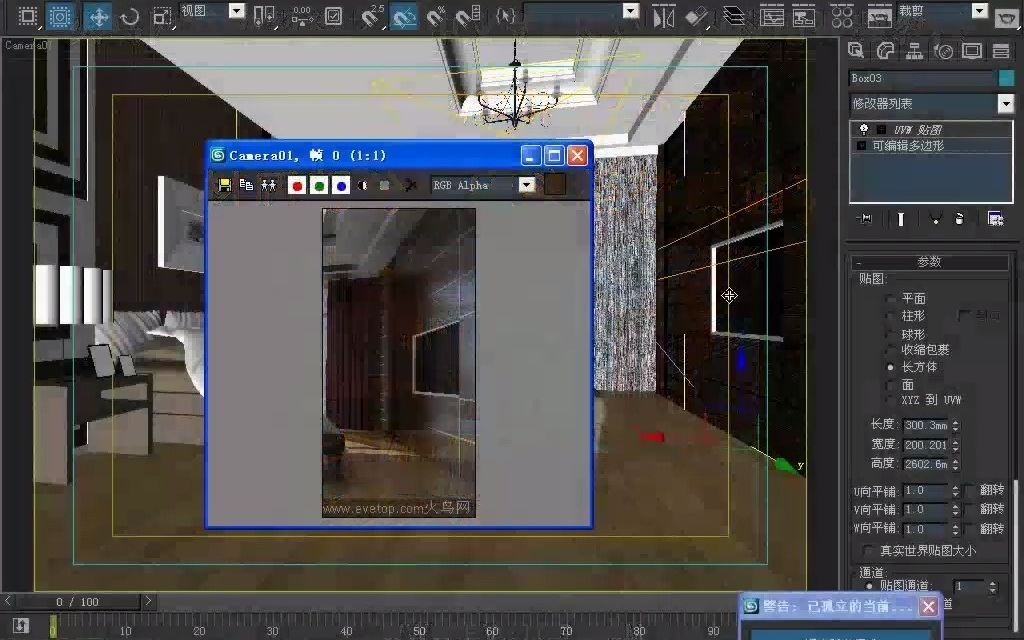The image size is (1024, 640).
Task: Copy the rendered bitmap to clipboard
Action: tap(245, 184)
